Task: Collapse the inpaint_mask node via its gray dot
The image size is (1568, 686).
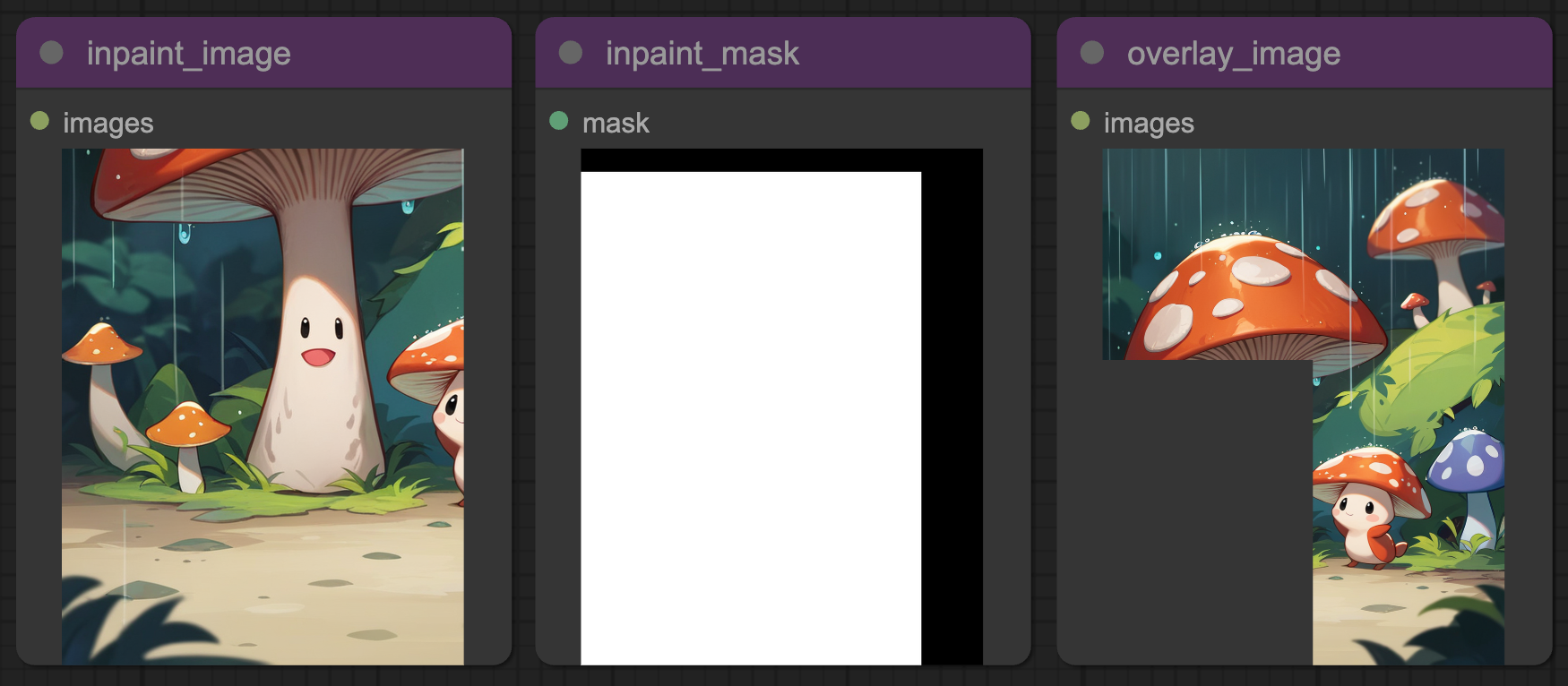Action: (x=571, y=53)
